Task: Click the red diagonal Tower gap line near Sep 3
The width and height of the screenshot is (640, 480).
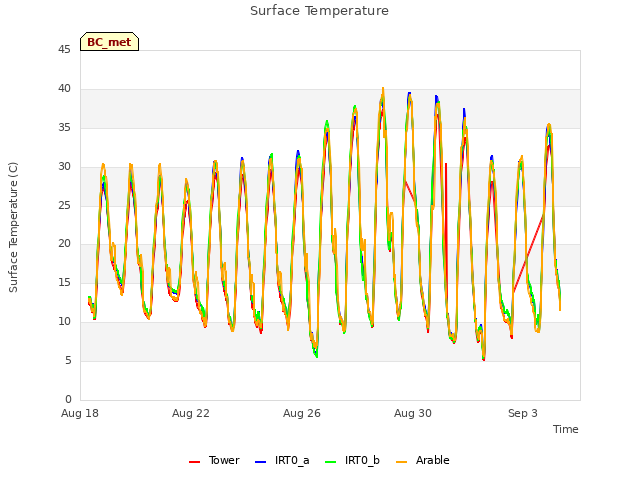Action: click(x=528, y=254)
